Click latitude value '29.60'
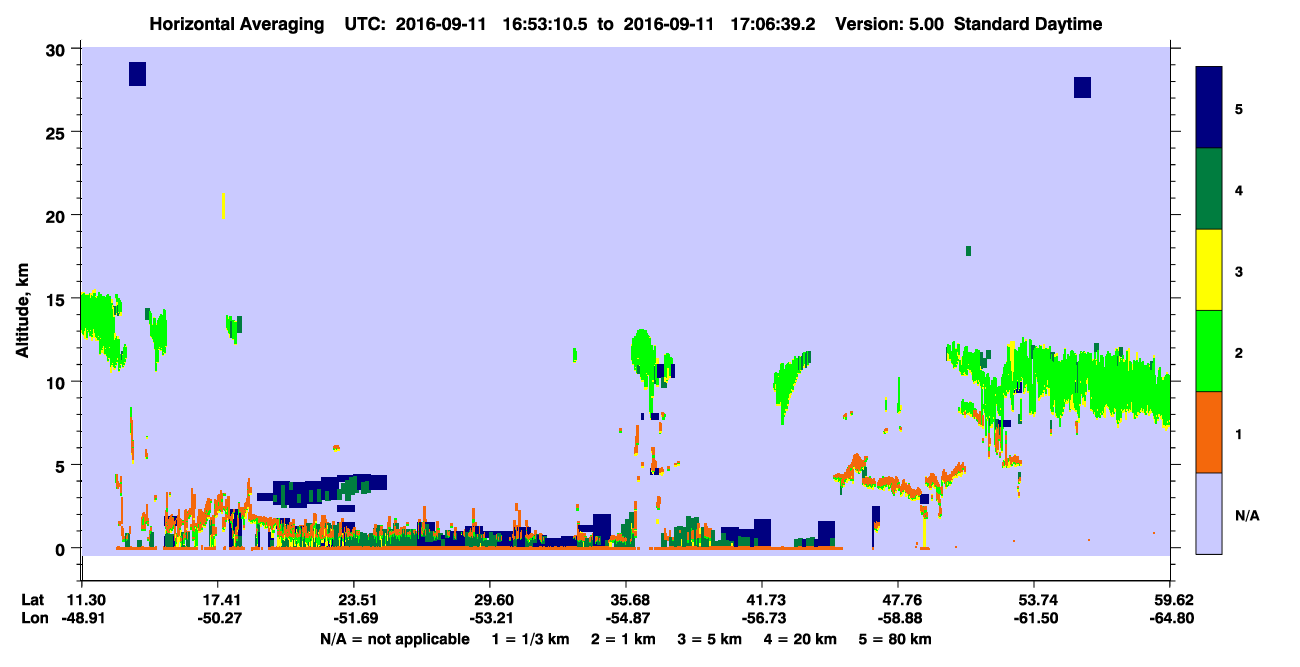This screenshot has height=667, width=1300. (x=490, y=600)
